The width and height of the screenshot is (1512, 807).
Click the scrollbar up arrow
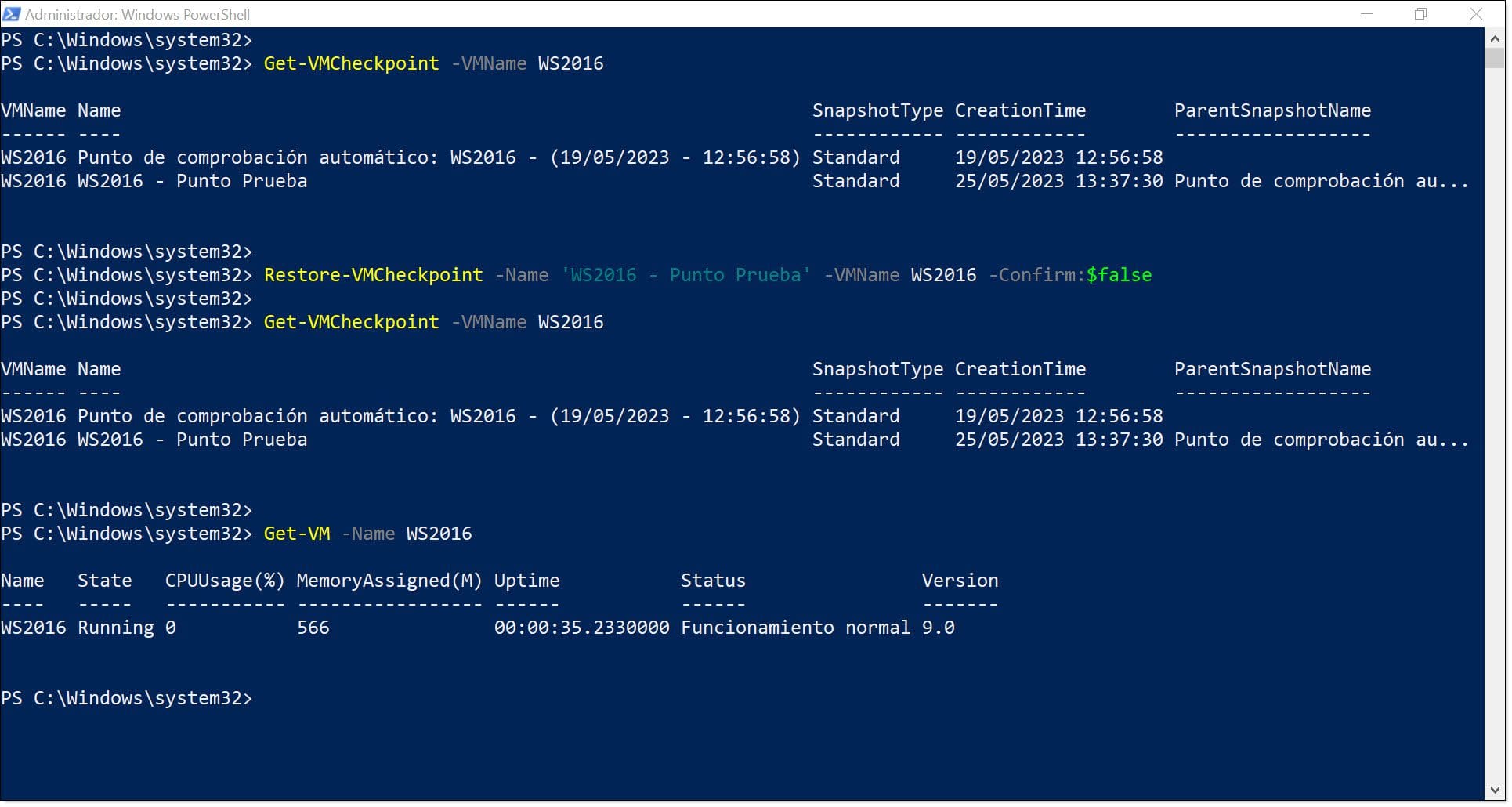point(1495,38)
